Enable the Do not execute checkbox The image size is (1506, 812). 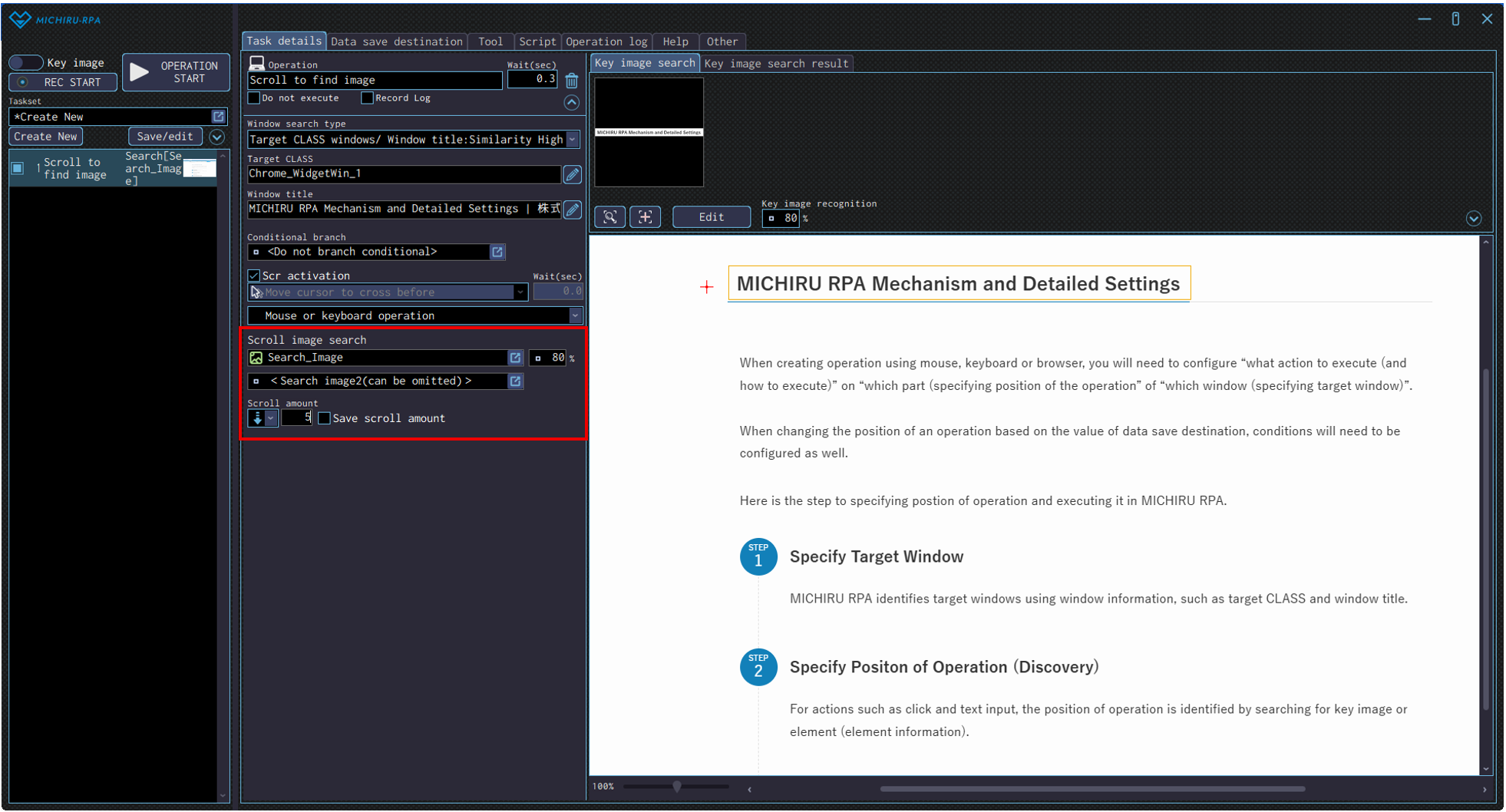[x=254, y=98]
